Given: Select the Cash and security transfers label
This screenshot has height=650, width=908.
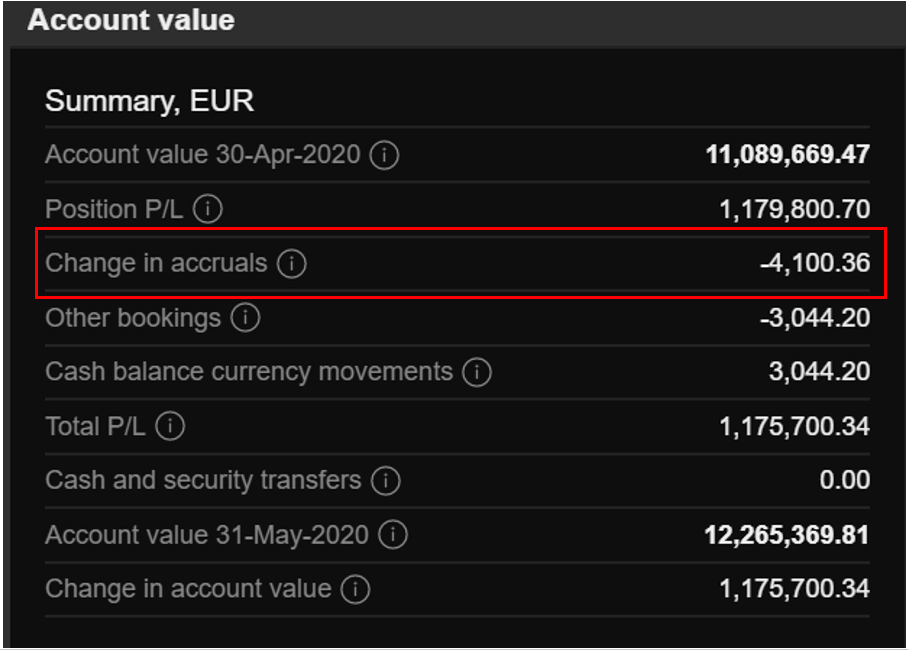Looking at the screenshot, I should tap(203, 481).
